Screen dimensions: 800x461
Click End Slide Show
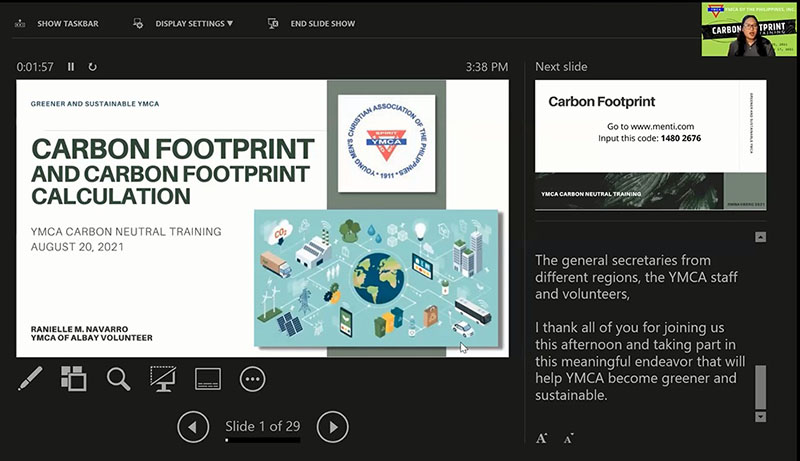(x=322, y=23)
